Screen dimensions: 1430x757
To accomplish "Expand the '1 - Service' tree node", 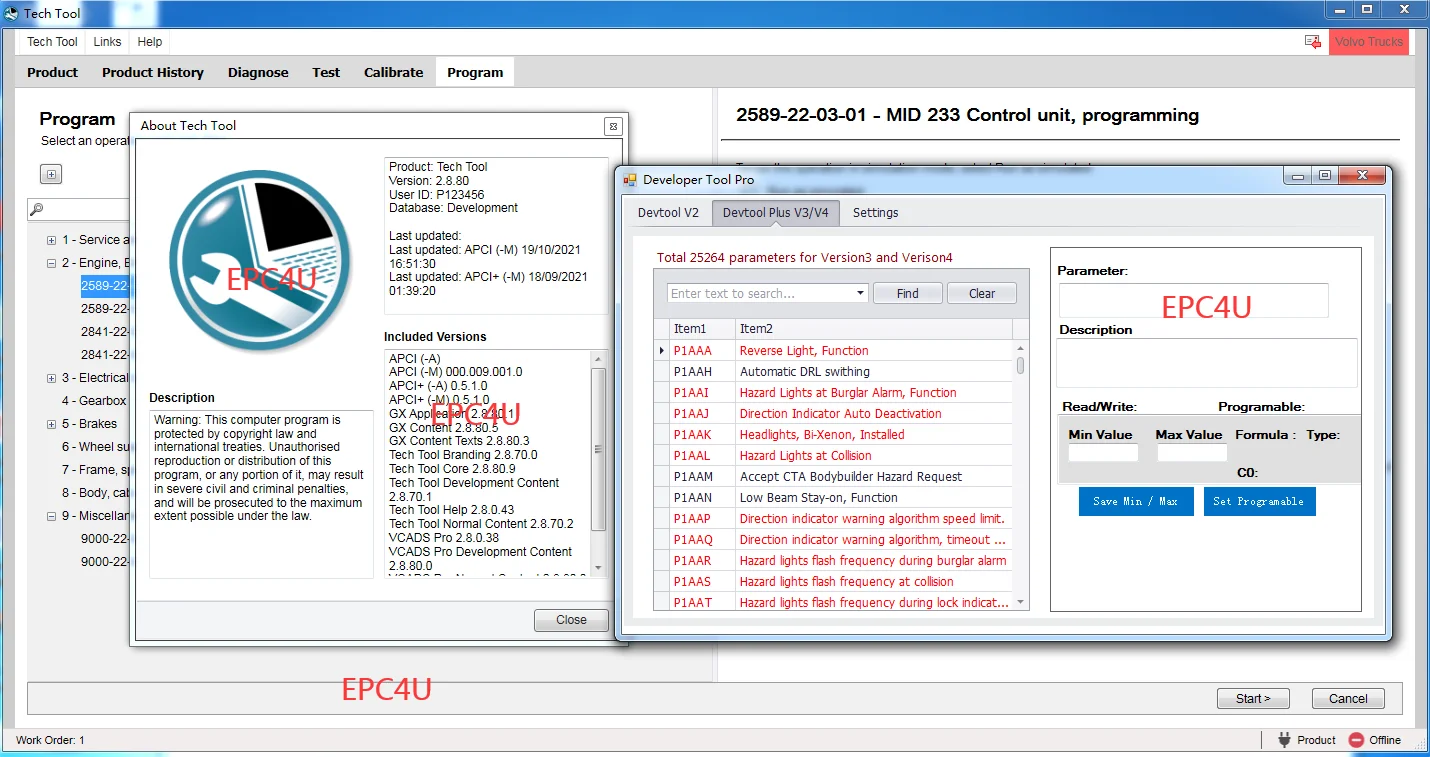I will [51, 240].
